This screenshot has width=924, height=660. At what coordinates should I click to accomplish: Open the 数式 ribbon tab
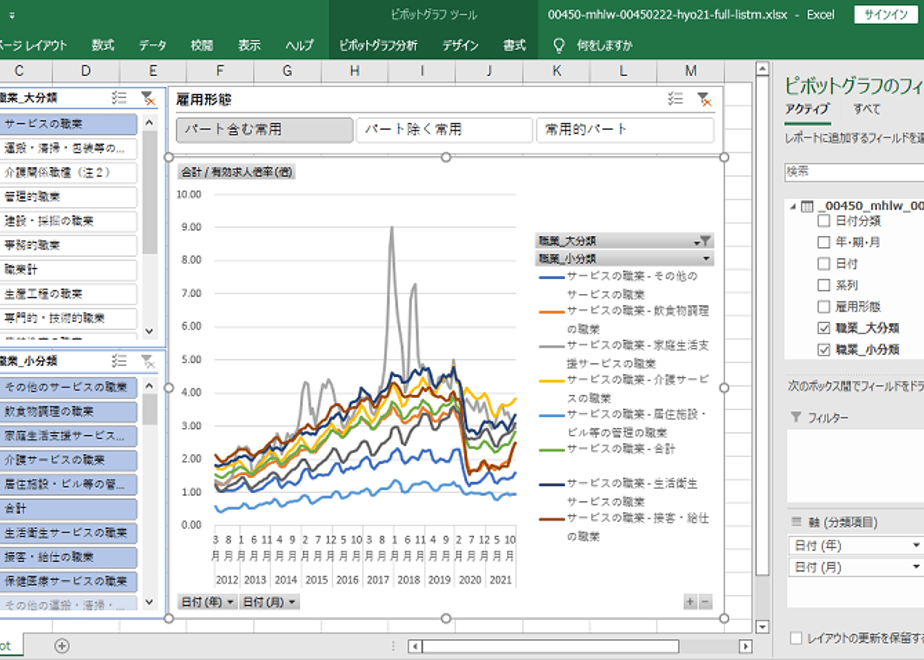(103, 45)
